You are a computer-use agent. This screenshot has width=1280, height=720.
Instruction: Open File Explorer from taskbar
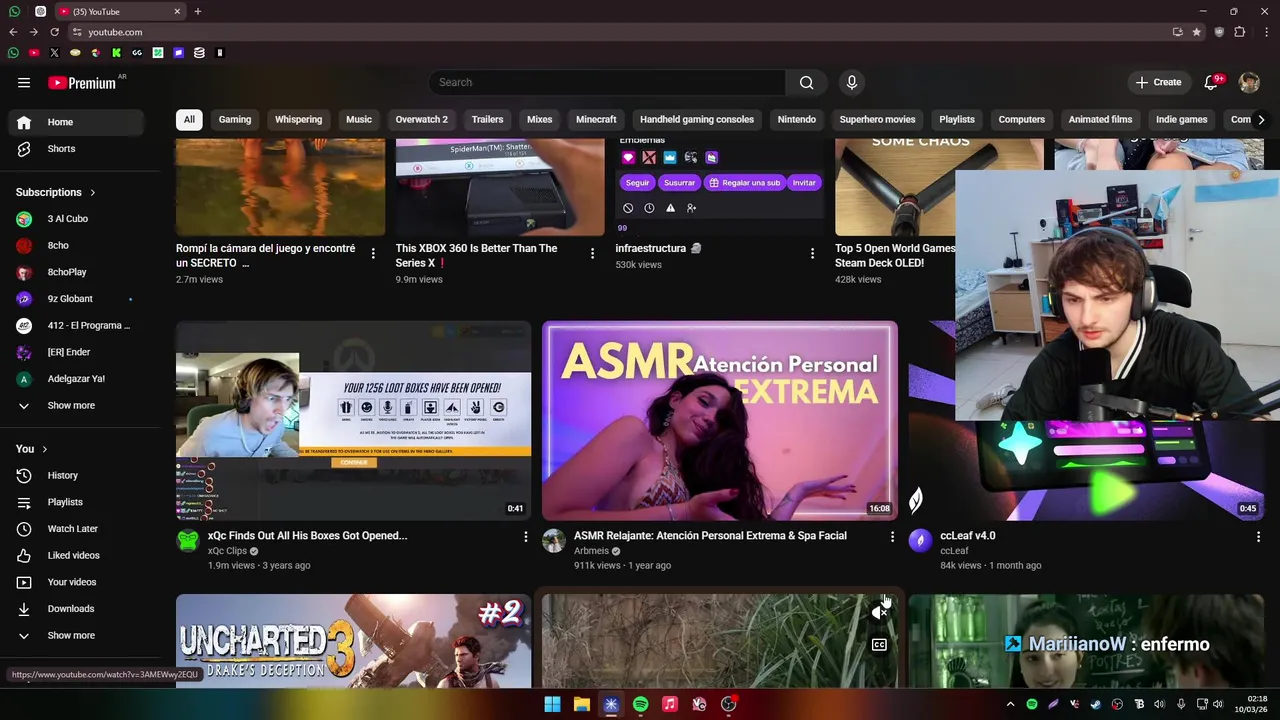pos(581,704)
